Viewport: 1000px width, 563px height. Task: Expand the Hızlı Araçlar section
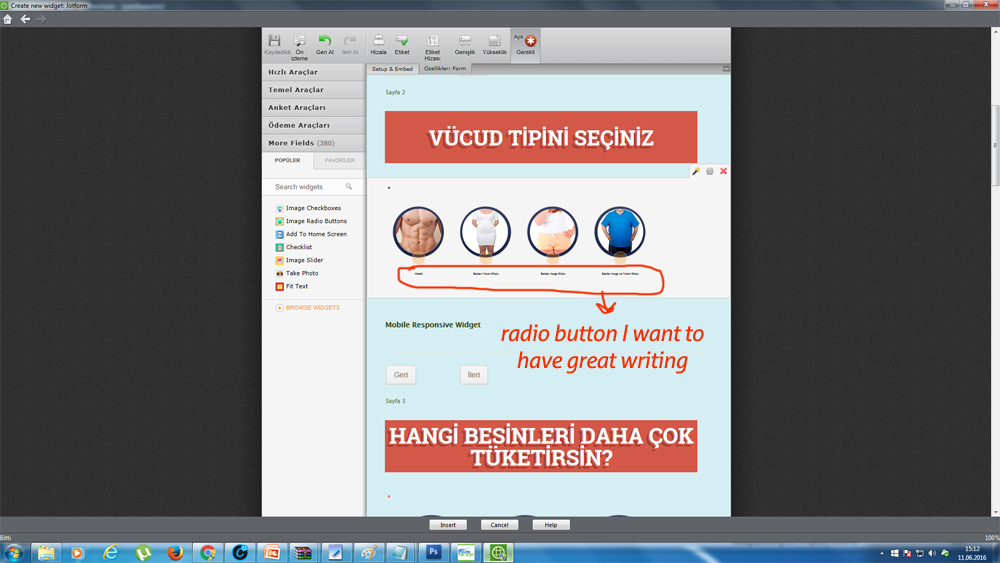click(x=313, y=72)
